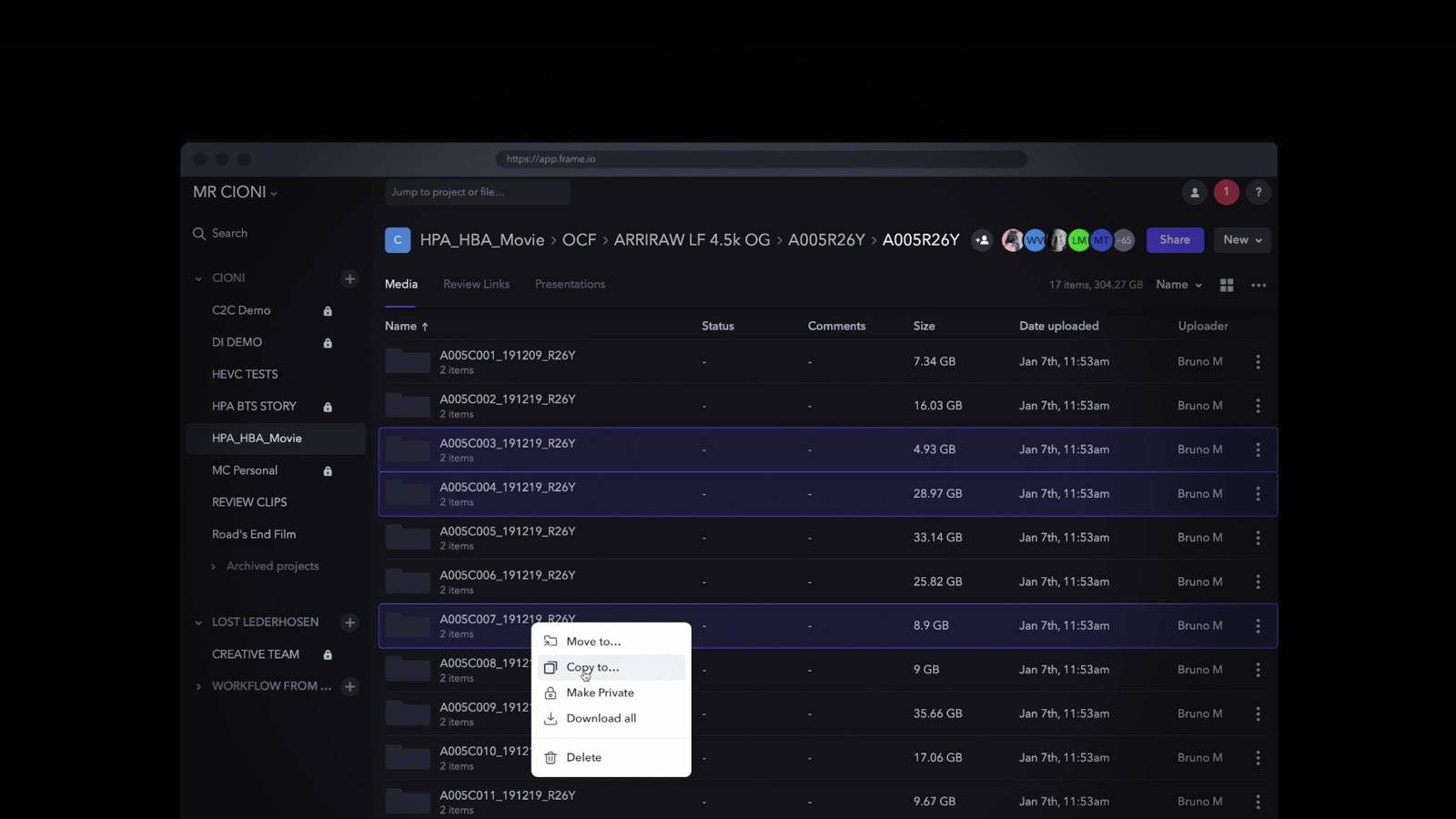Click the add collaborator icon

tap(982, 240)
